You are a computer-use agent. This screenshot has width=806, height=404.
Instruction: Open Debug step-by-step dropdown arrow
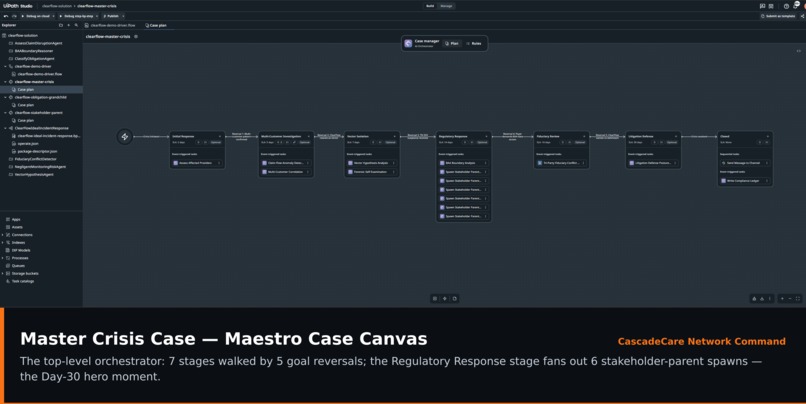[97, 16]
